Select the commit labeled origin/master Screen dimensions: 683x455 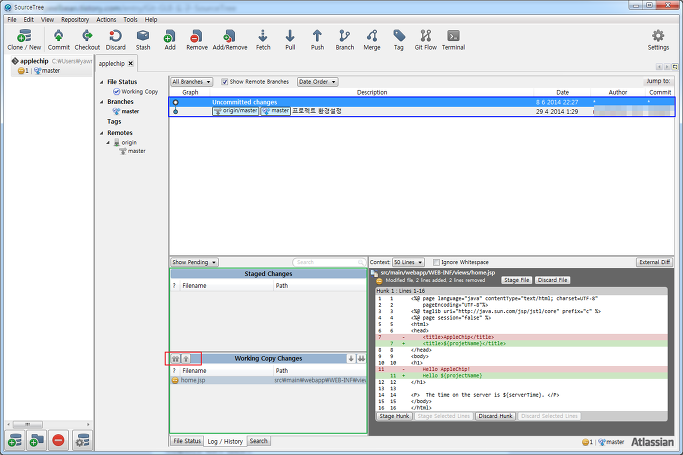pyautogui.click(x=422, y=111)
